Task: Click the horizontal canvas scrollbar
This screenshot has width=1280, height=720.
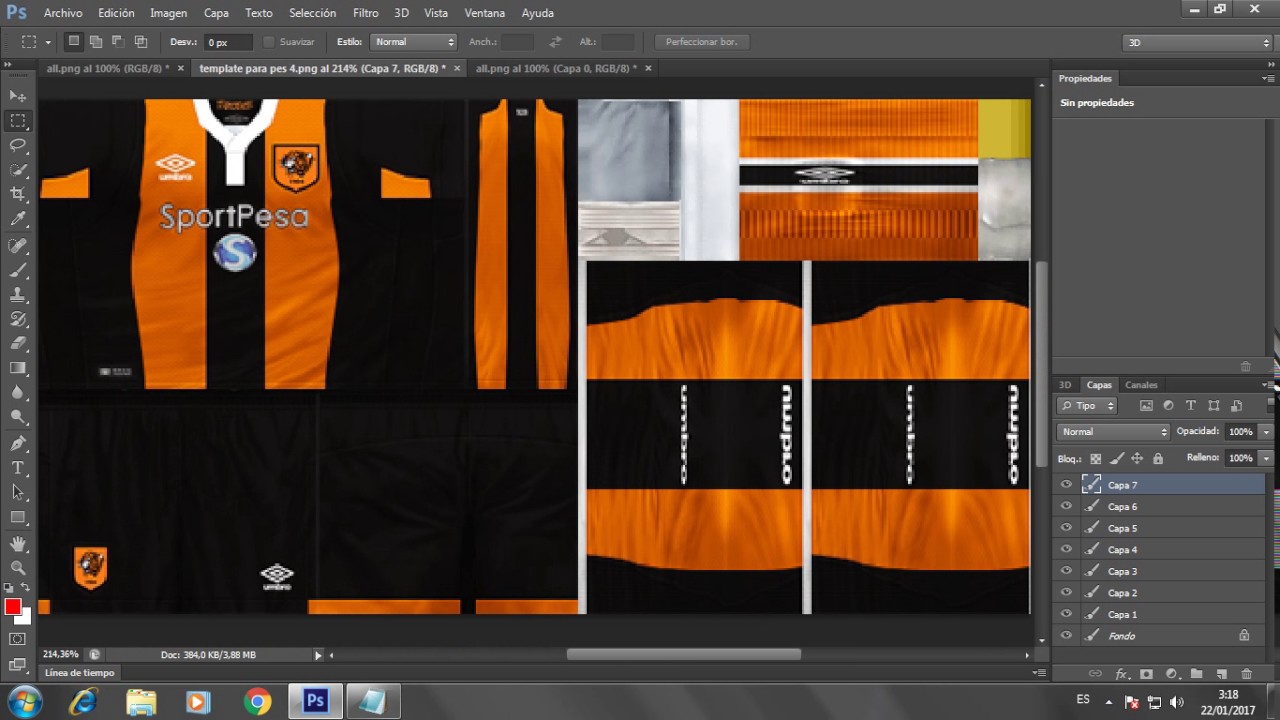Action: (683, 655)
